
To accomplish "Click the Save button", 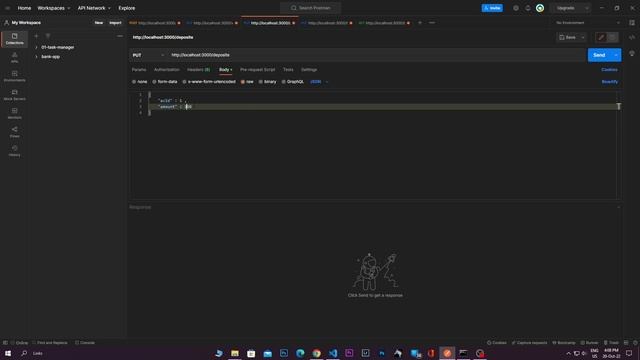I will 568,38.
